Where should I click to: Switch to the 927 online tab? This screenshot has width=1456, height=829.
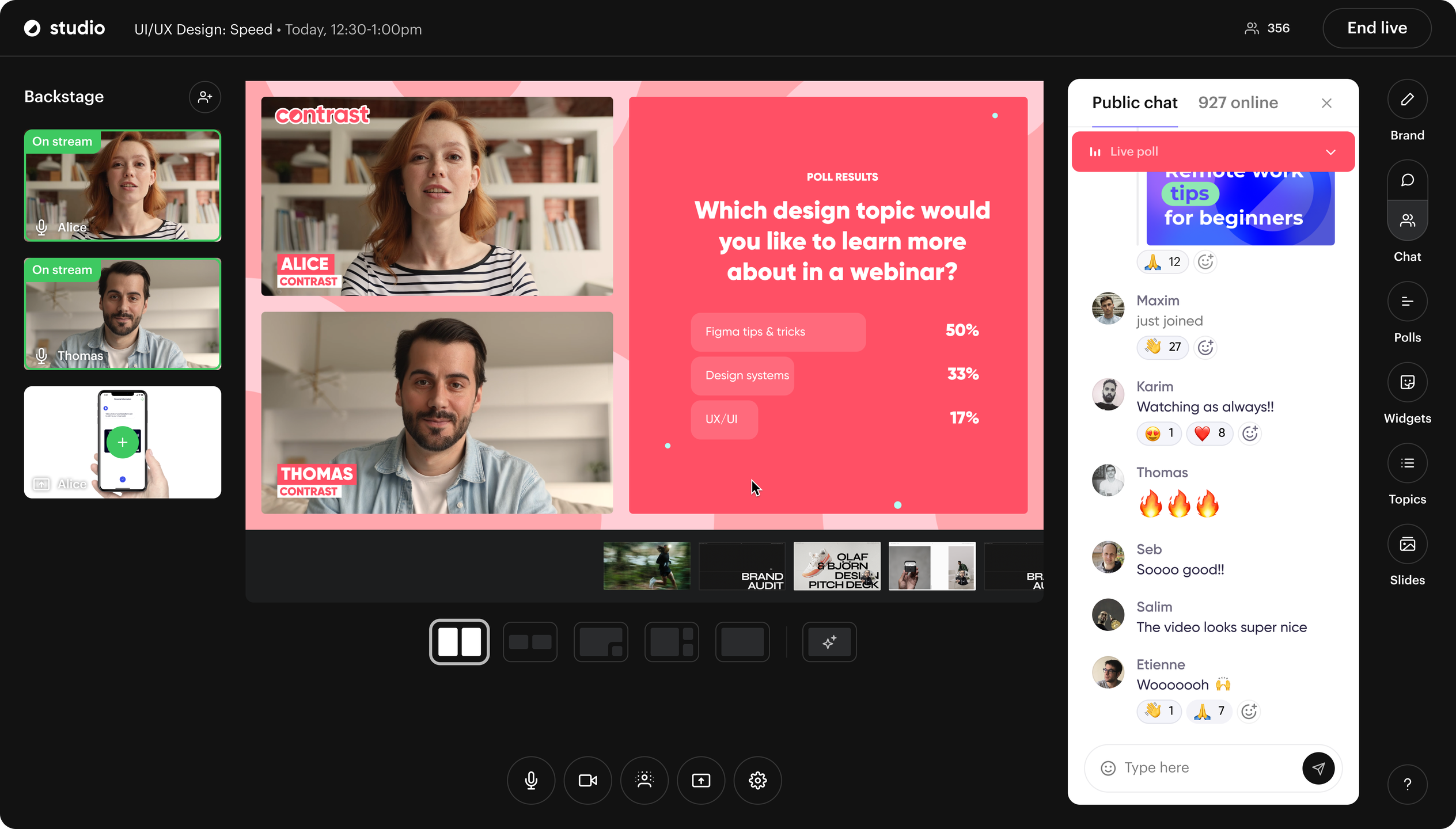pos(1238,103)
